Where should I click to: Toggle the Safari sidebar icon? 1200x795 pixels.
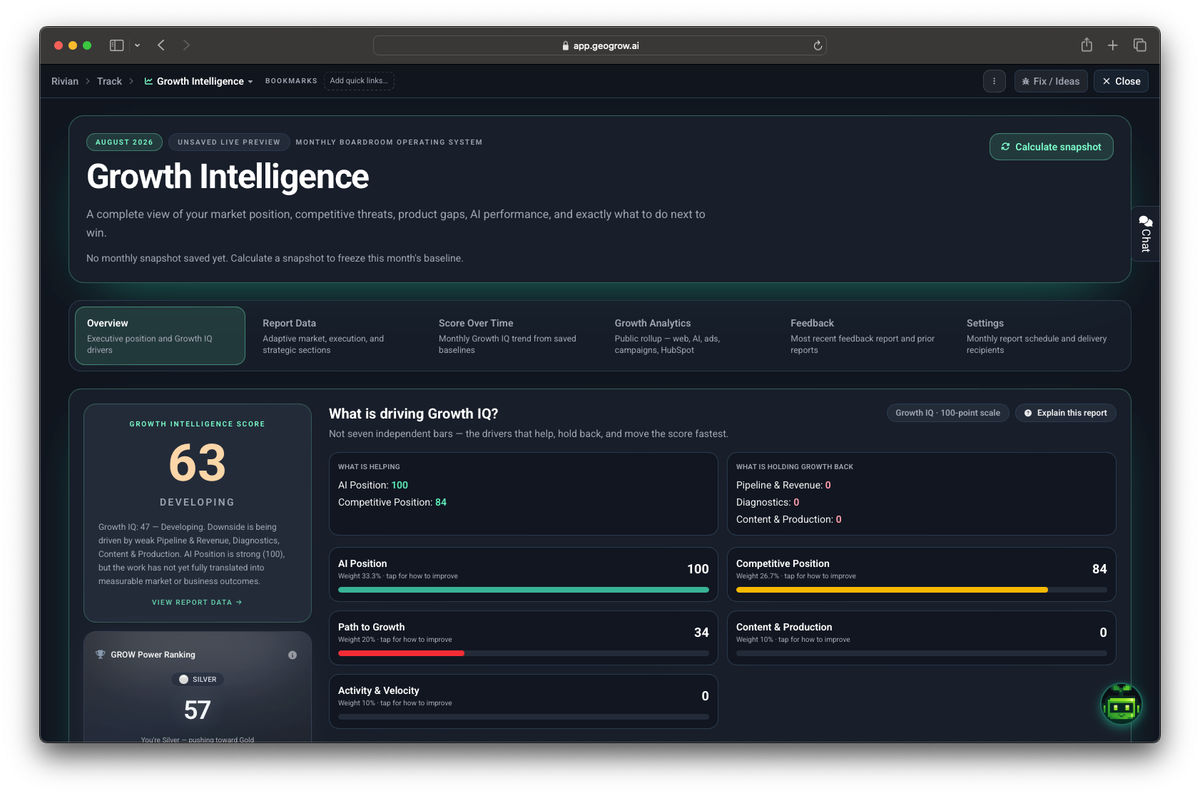pyautogui.click(x=116, y=45)
